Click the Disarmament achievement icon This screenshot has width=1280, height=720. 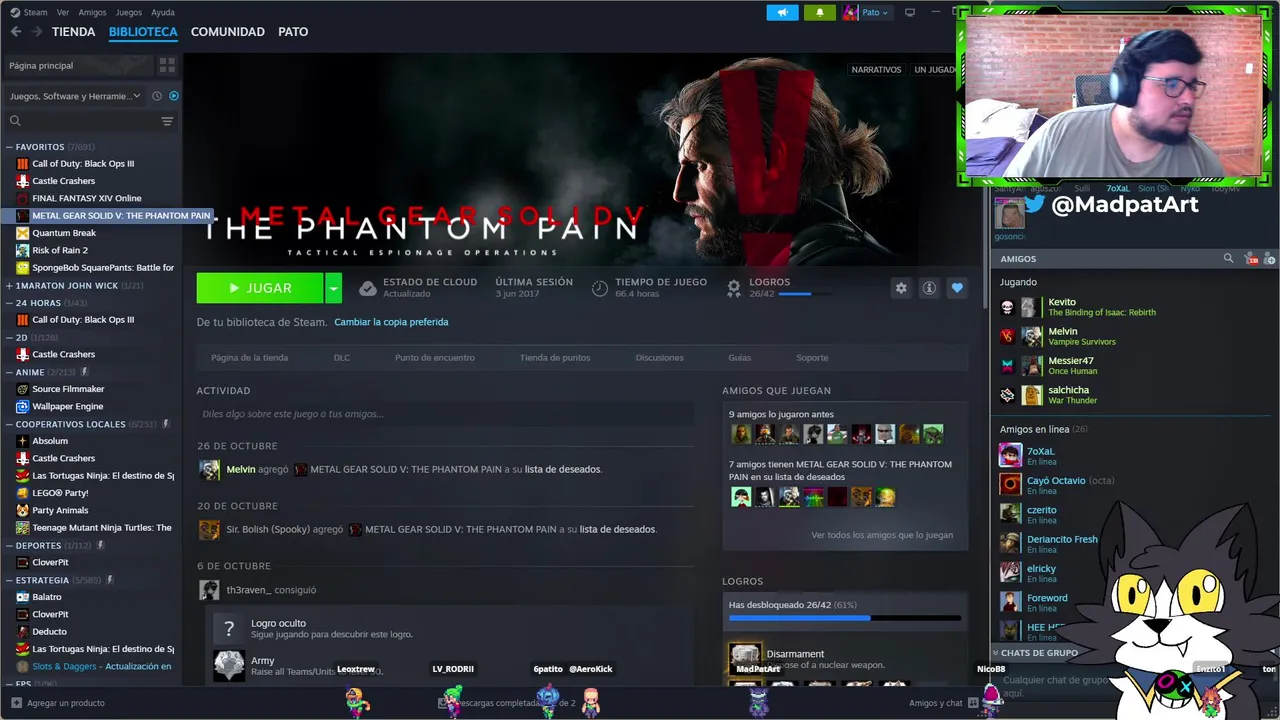pyautogui.click(x=745, y=659)
